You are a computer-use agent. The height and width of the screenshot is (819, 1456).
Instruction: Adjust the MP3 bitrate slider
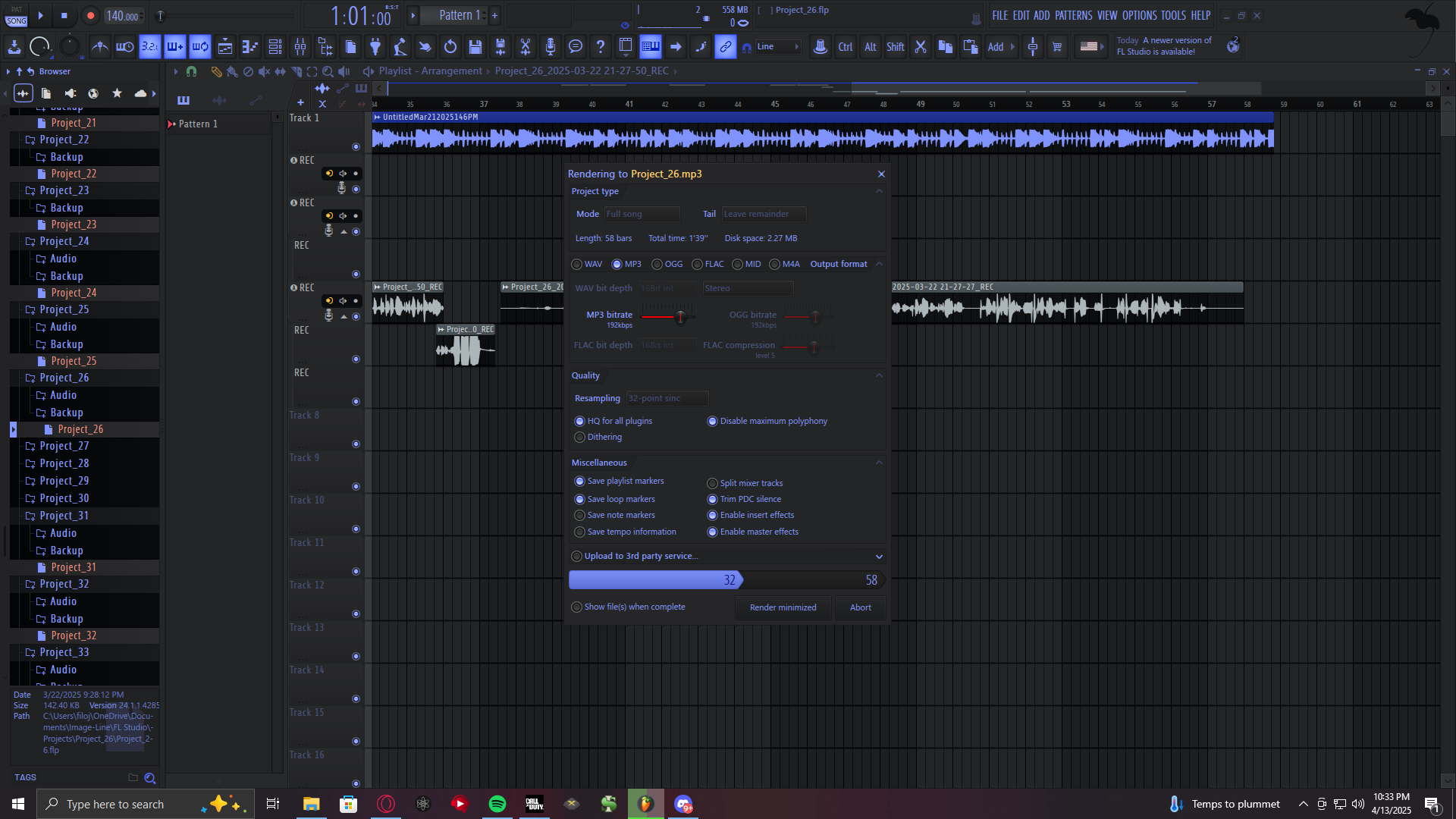click(680, 317)
